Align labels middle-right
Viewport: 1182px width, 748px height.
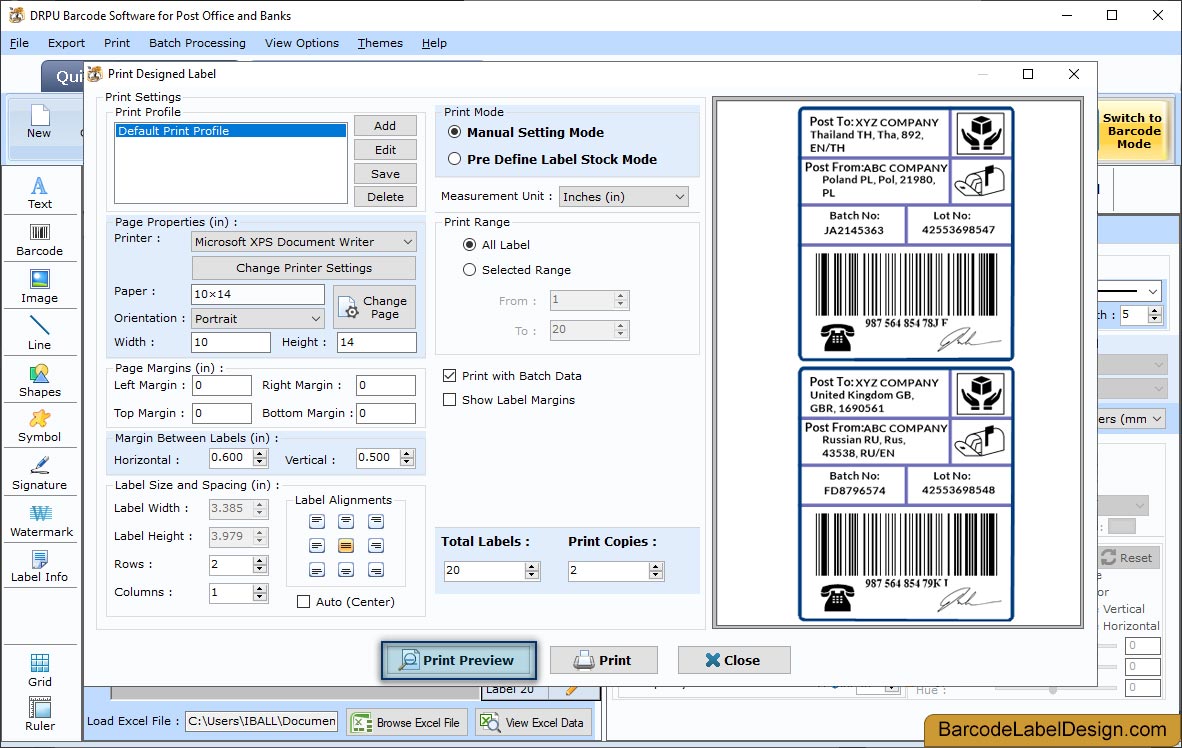tap(375, 545)
